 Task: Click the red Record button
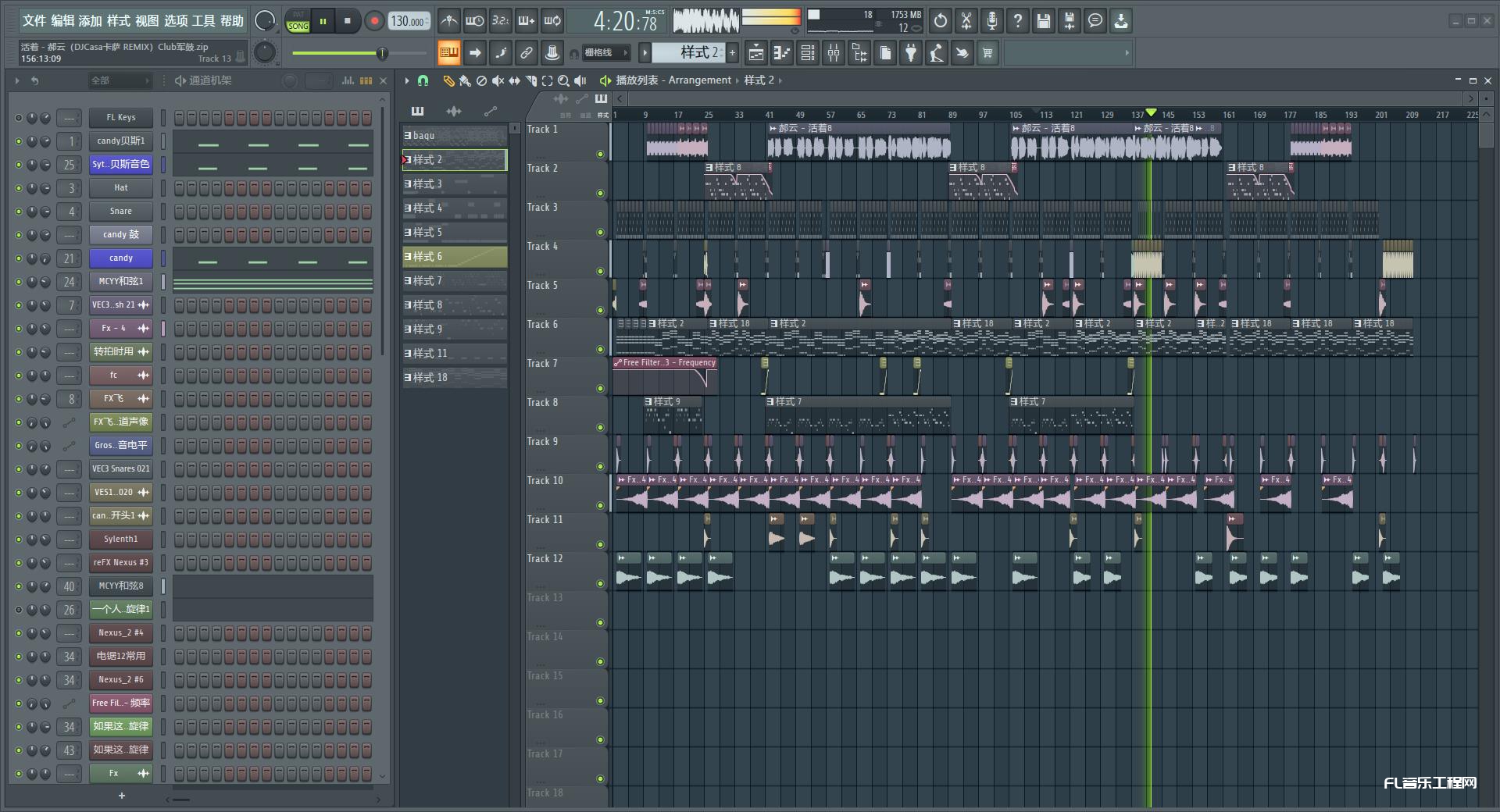(374, 21)
